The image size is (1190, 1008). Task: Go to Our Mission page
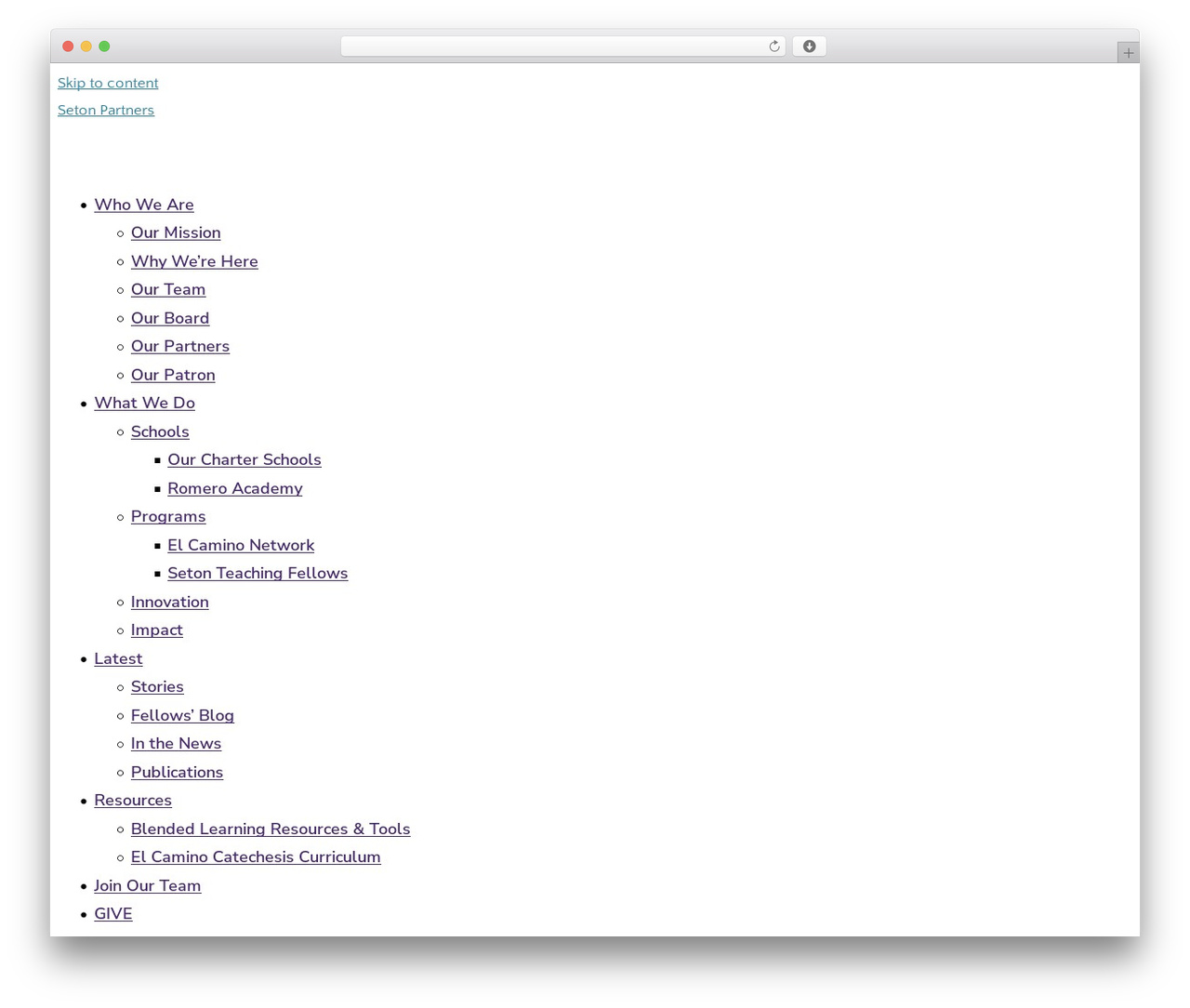(176, 232)
